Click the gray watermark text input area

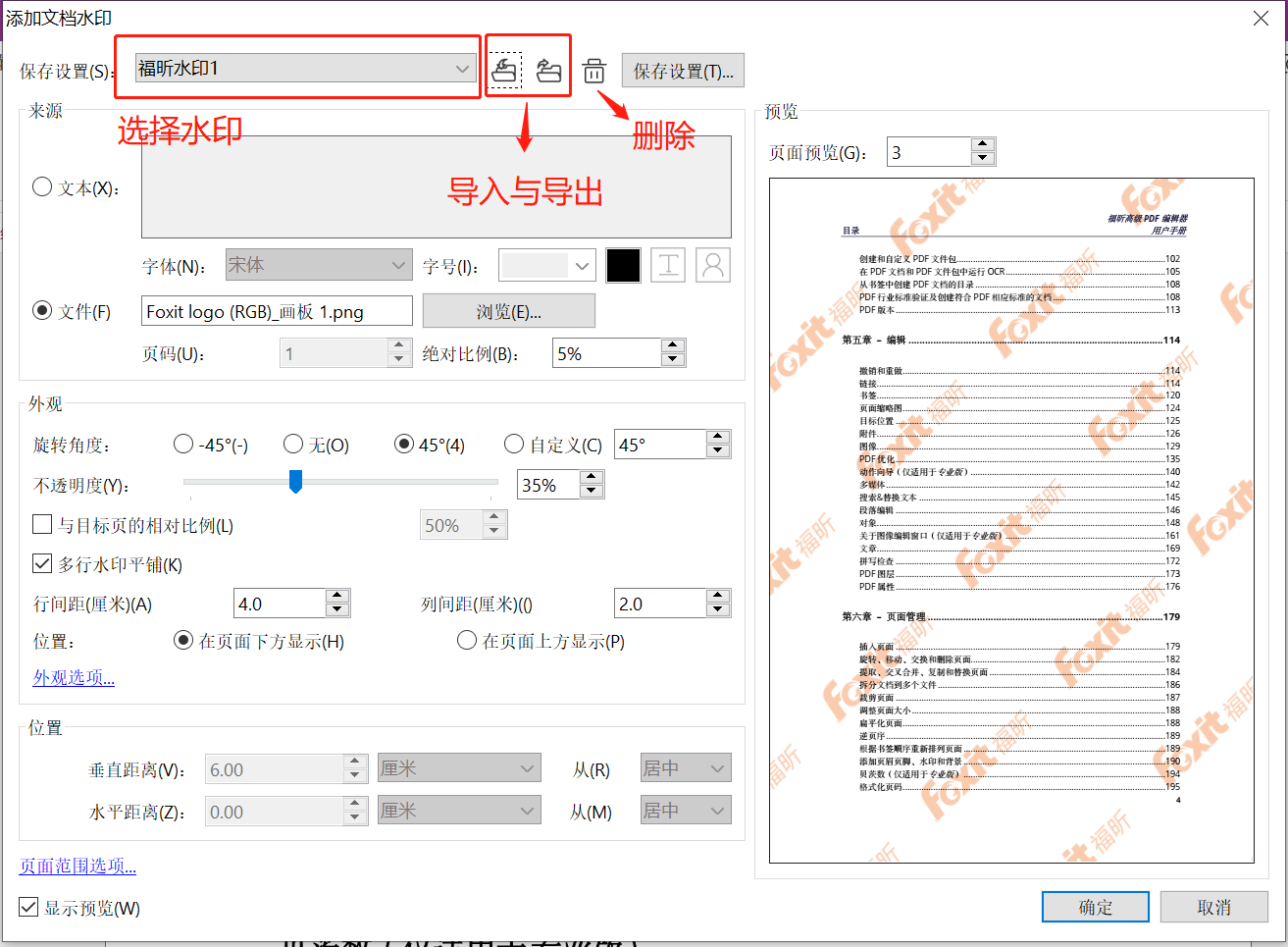point(437,186)
